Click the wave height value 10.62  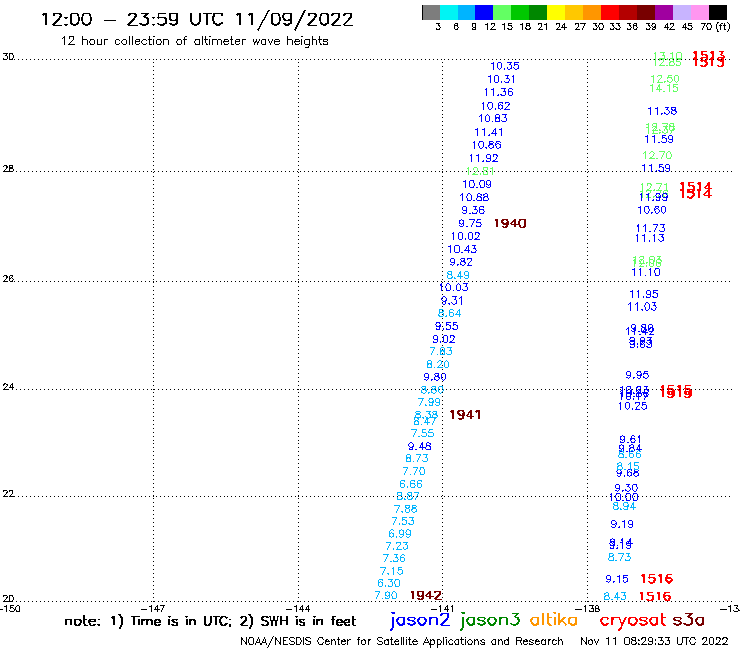point(496,106)
